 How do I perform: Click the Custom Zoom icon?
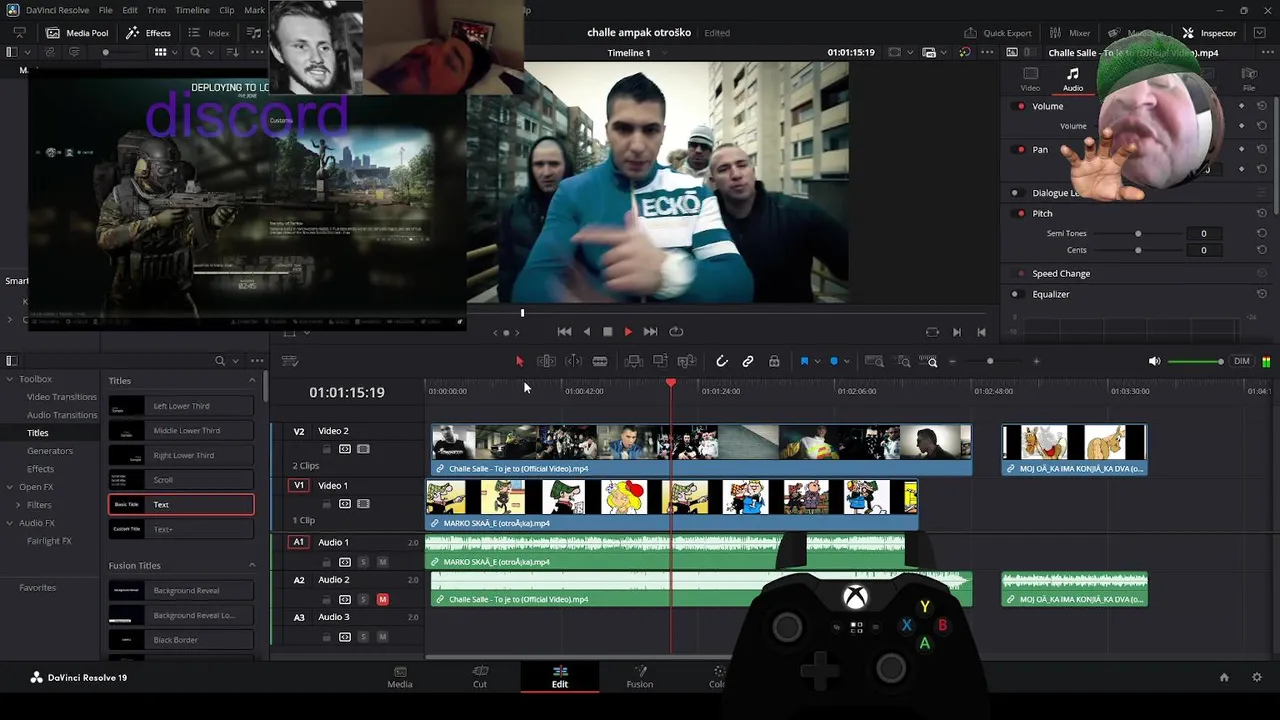point(928,361)
